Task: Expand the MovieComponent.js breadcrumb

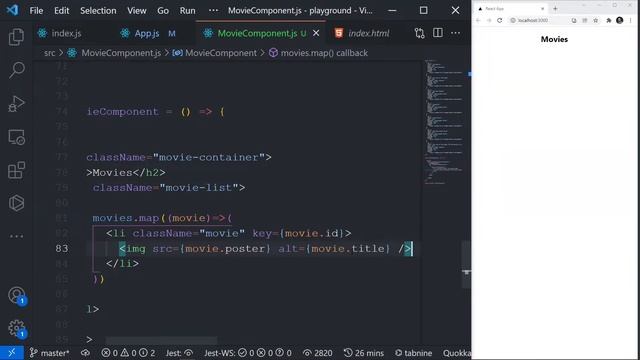Action: coord(121,53)
